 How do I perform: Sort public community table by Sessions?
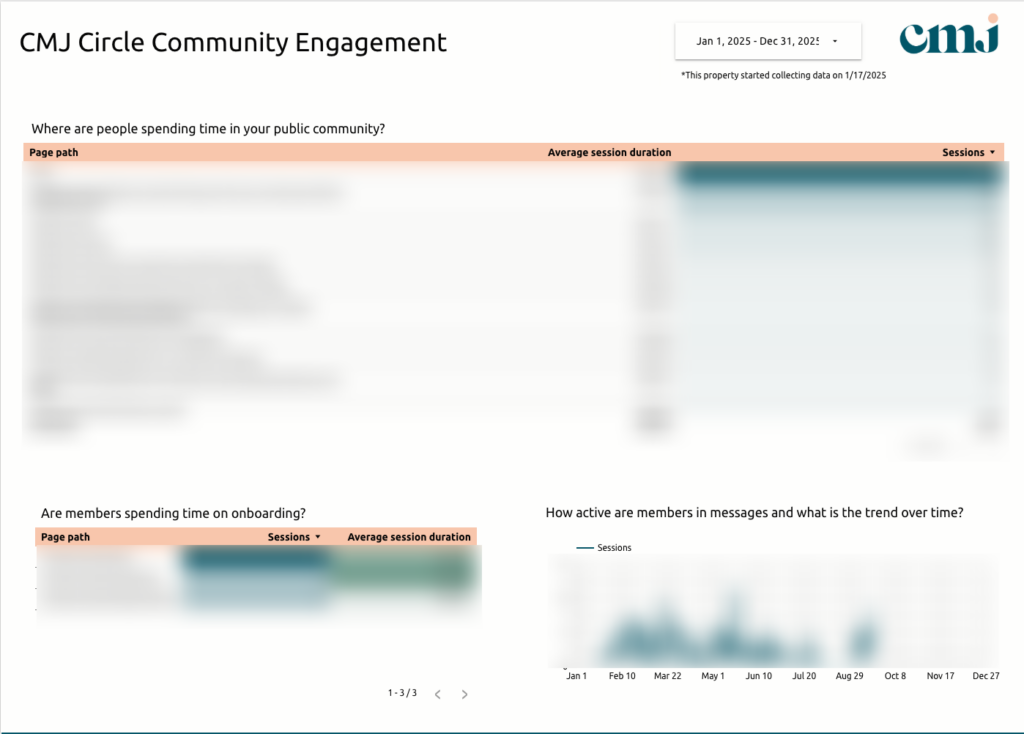click(963, 152)
